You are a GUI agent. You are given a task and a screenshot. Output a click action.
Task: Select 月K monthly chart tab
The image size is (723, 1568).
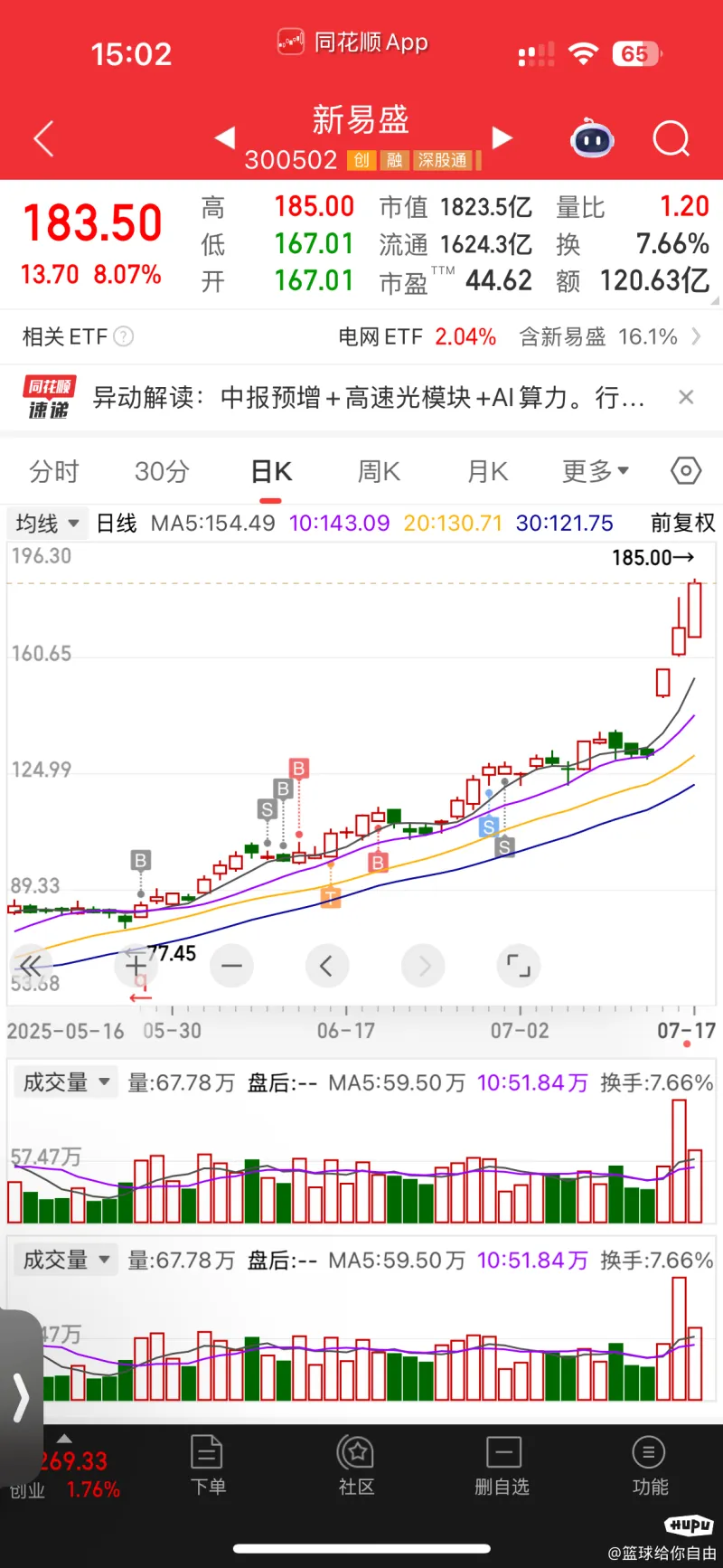(x=488, y=471)
